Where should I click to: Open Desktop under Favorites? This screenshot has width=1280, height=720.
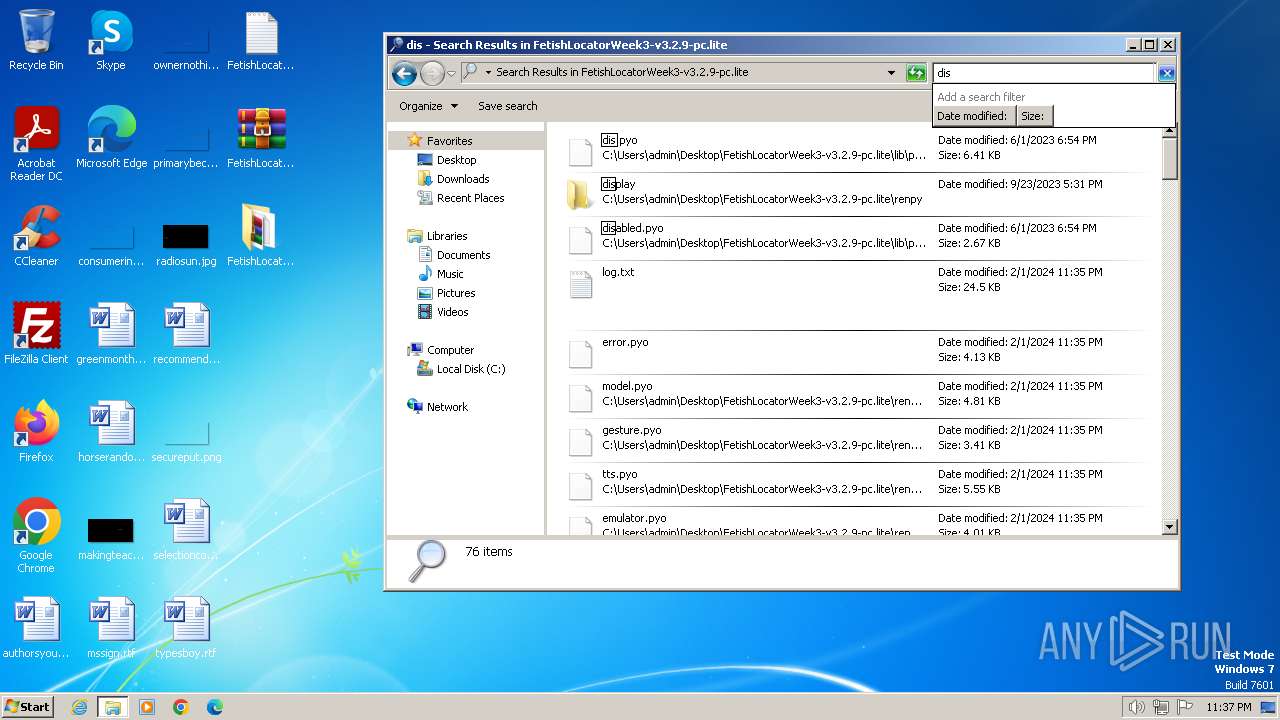456,160
